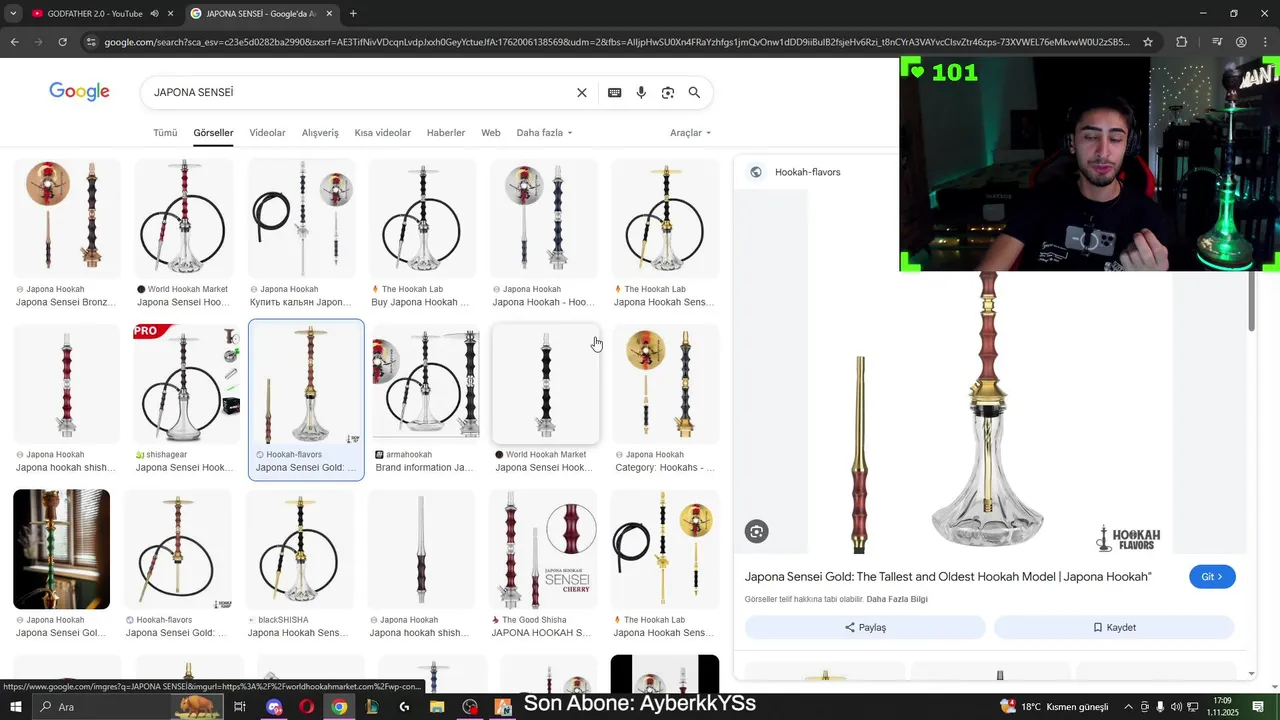Viewport: 1280px width, 720px height.
Task: Click the Chrome icon in the taskbar
Action: [339, 707]
